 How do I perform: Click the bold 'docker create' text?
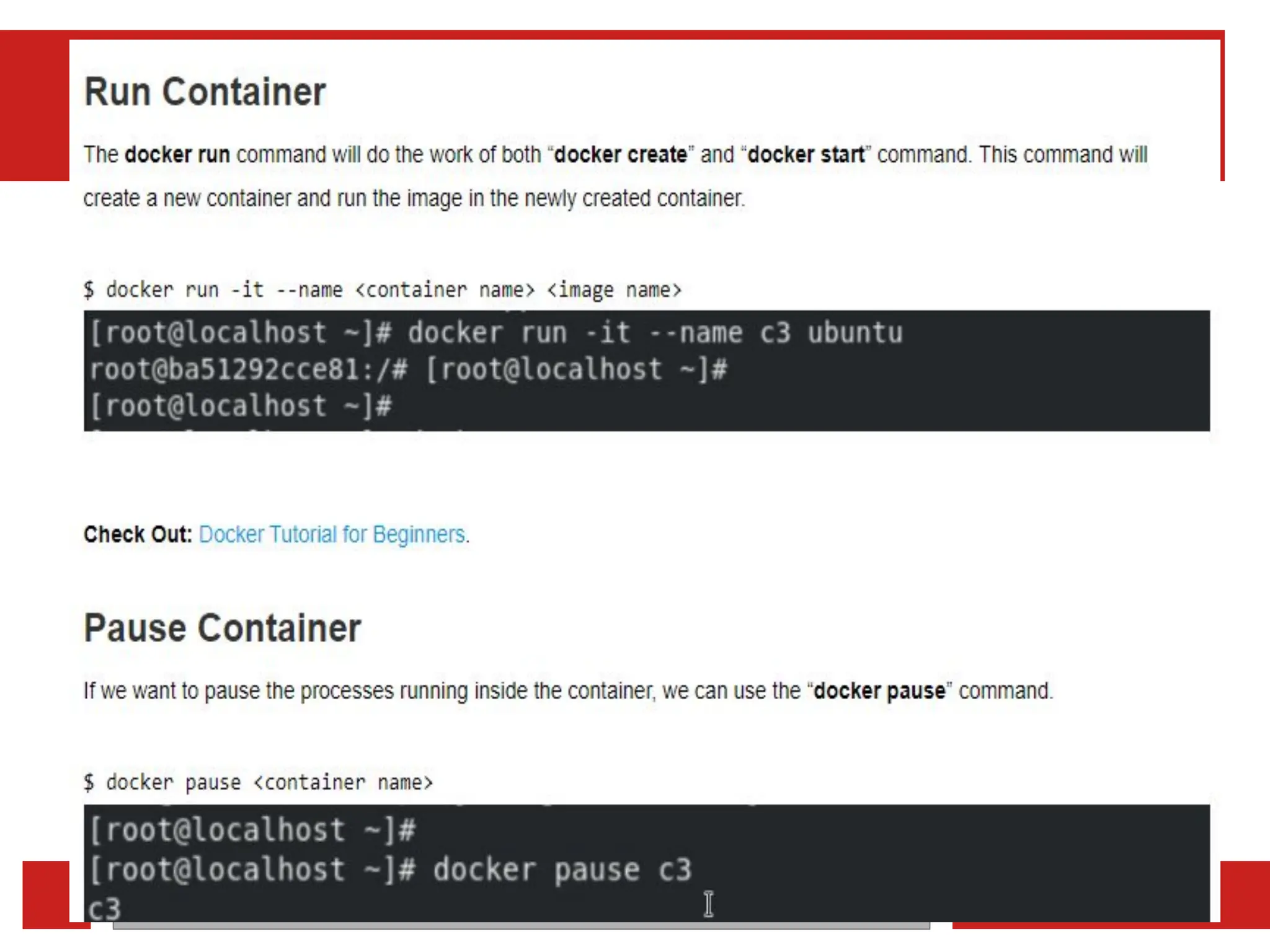[x=621, y=154]
